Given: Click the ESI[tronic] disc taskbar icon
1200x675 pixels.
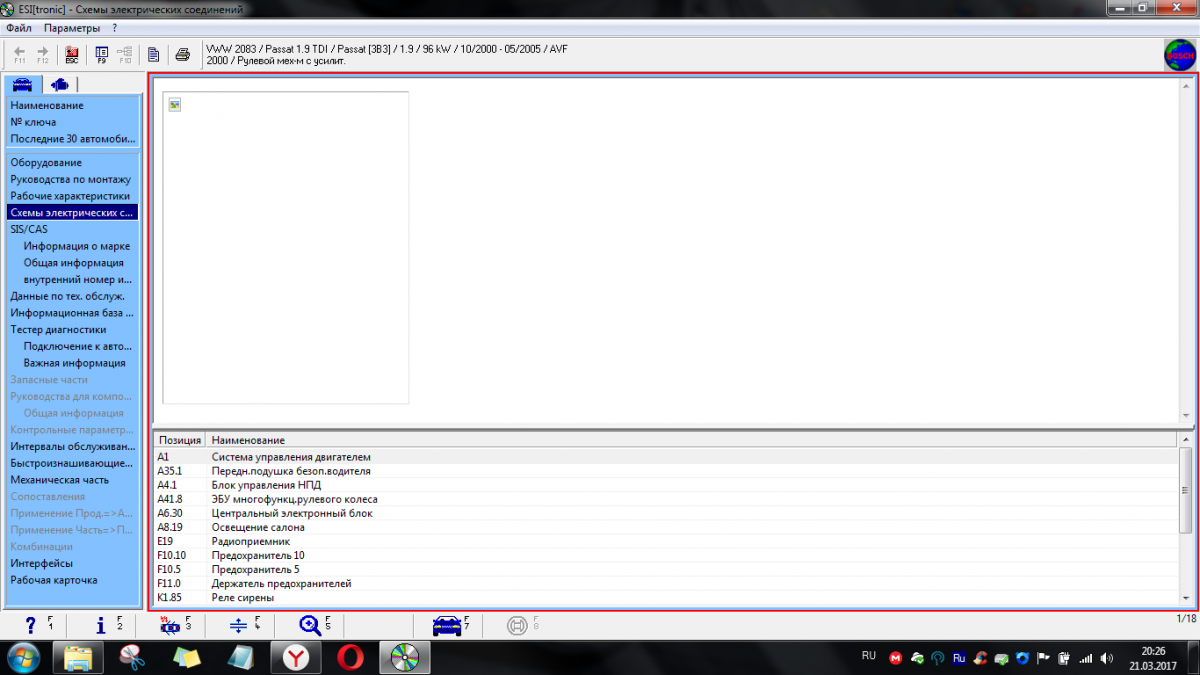Looking at the screenshot, I should click(404, 657).
